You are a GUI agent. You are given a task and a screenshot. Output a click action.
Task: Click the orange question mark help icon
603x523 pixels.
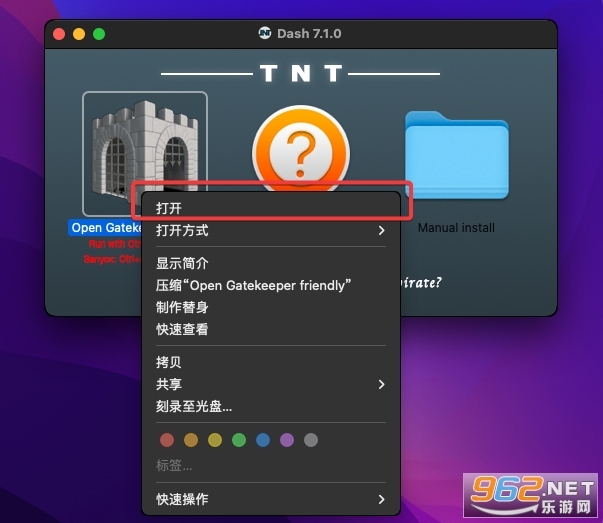tap(301, 149)
